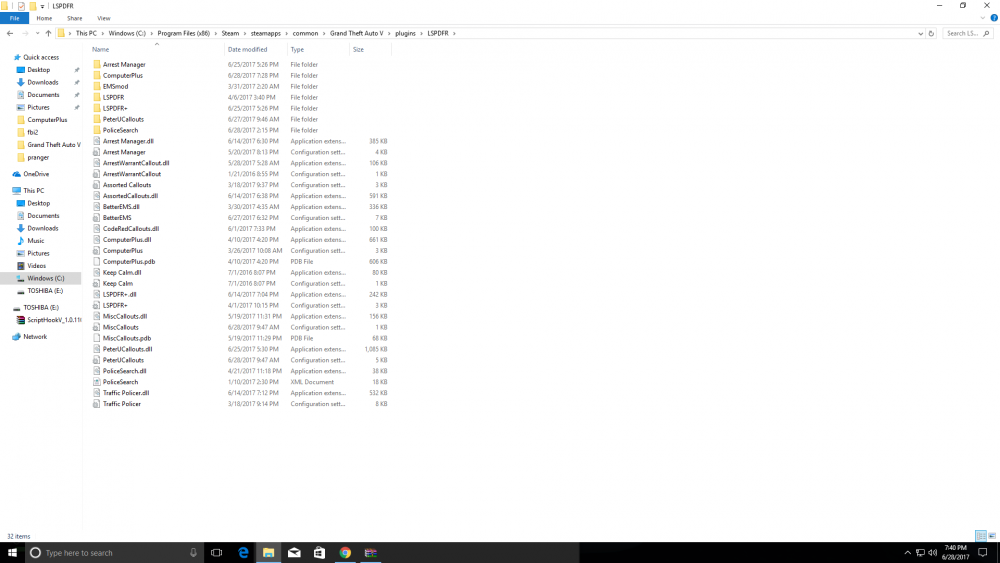Select the file ArrestWarrantCallout.dll
The image size is (1000, 563).
click(x=136, y=163)
